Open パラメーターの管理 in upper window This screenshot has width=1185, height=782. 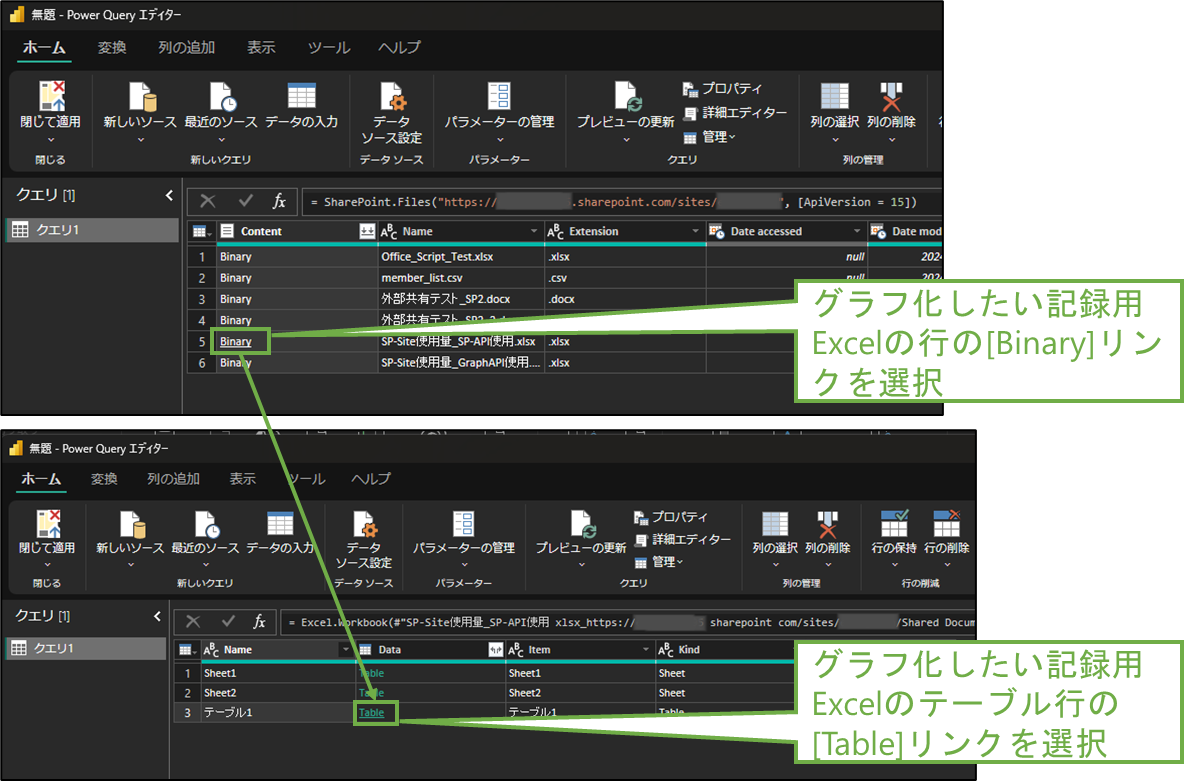pos(500,111)
